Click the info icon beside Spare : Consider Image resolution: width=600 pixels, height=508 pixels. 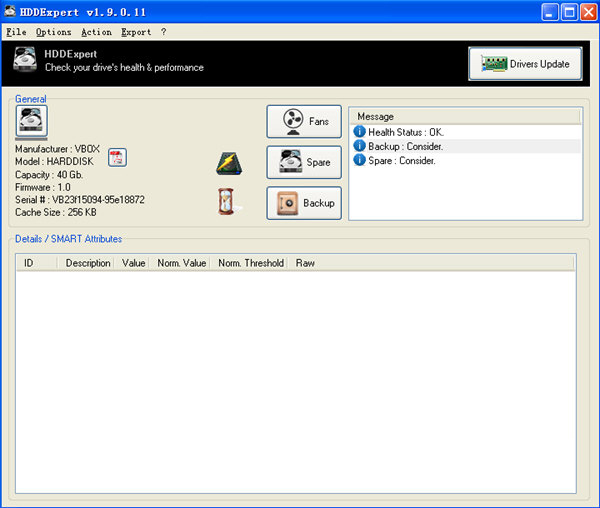coord(359,160)
